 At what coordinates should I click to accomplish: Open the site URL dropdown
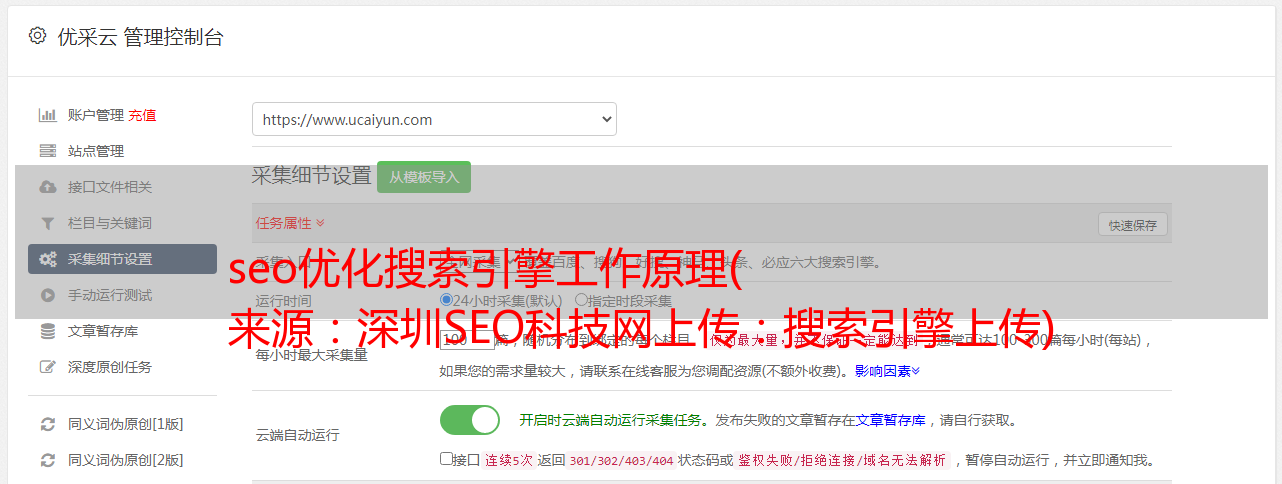pos(434,119)
